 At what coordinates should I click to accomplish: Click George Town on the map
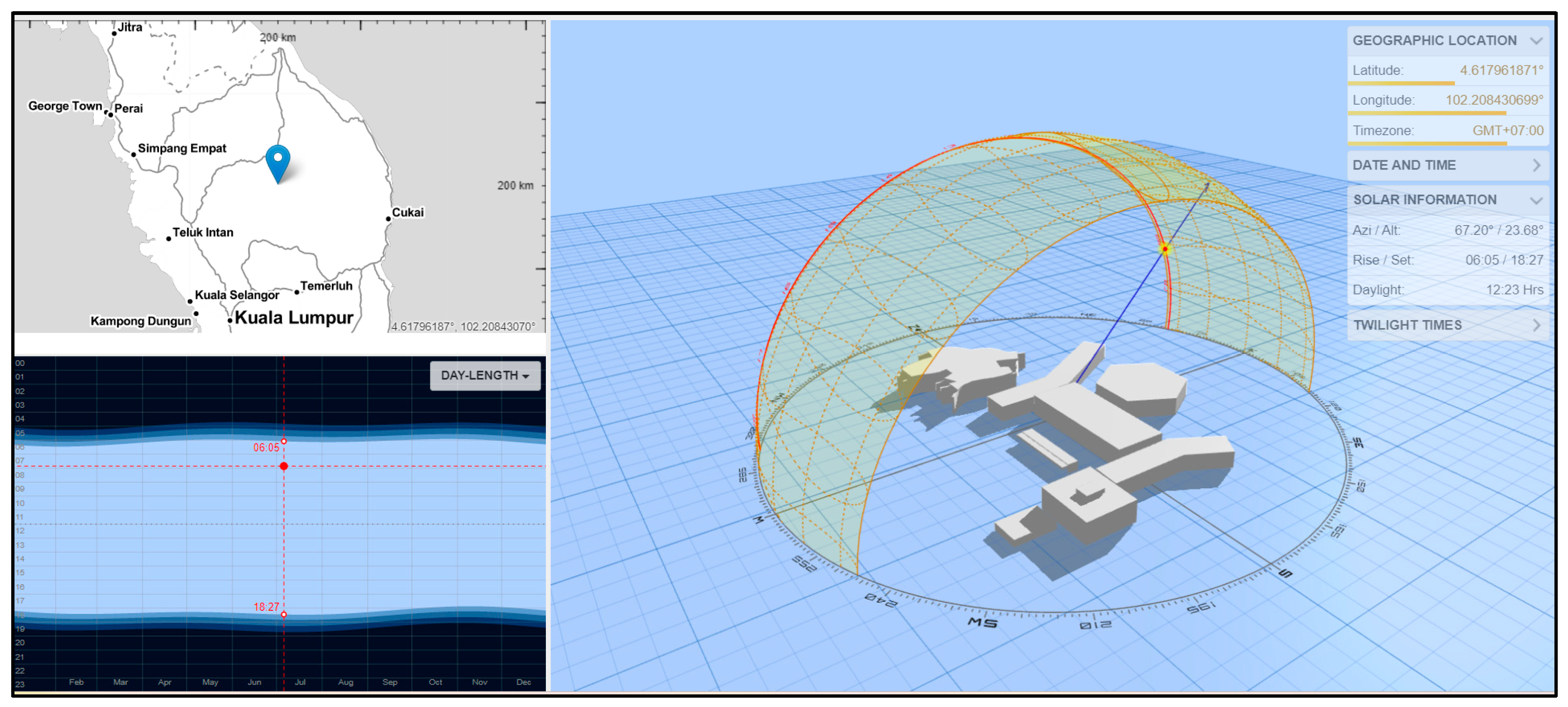click(64, 107)
